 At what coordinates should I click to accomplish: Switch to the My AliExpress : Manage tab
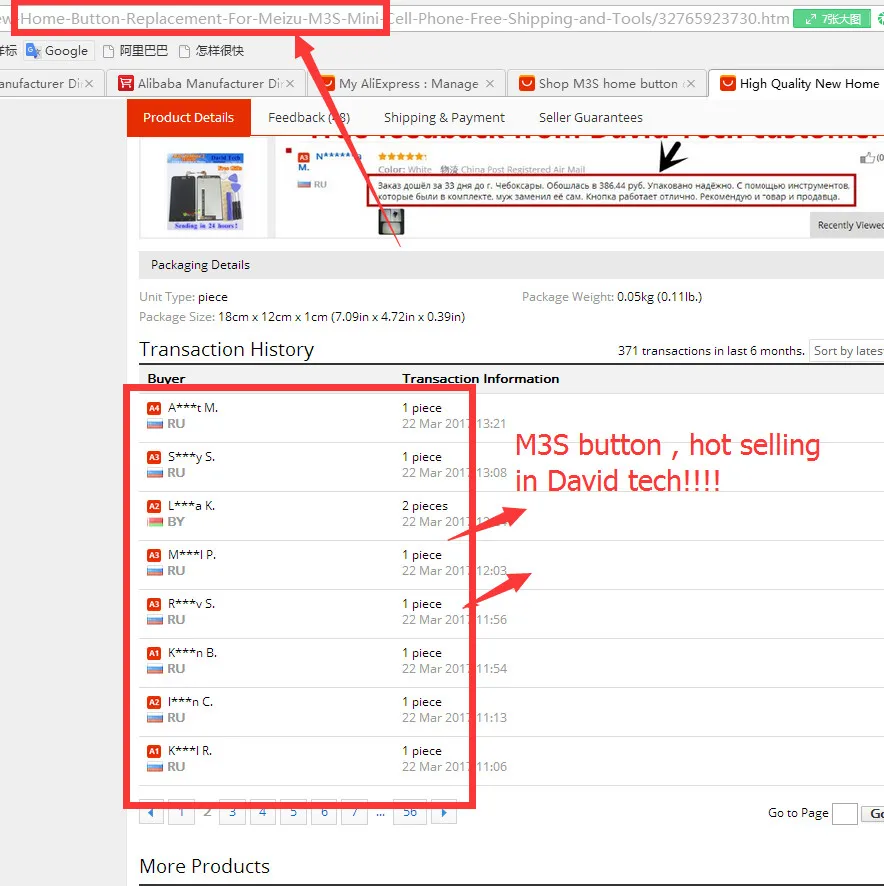[x=408, y=84]
